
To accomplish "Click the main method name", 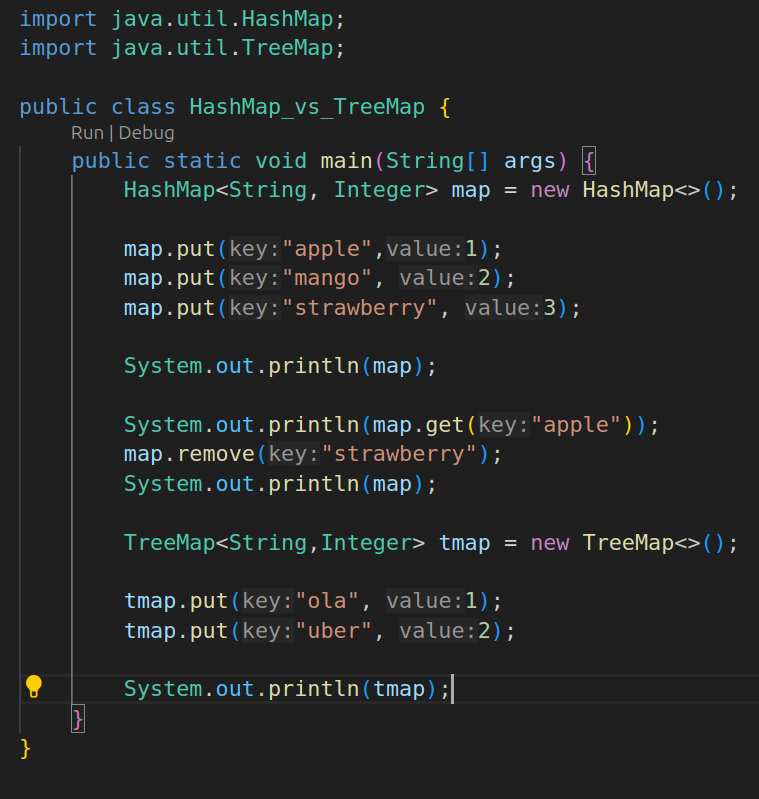I will (346, 161).
